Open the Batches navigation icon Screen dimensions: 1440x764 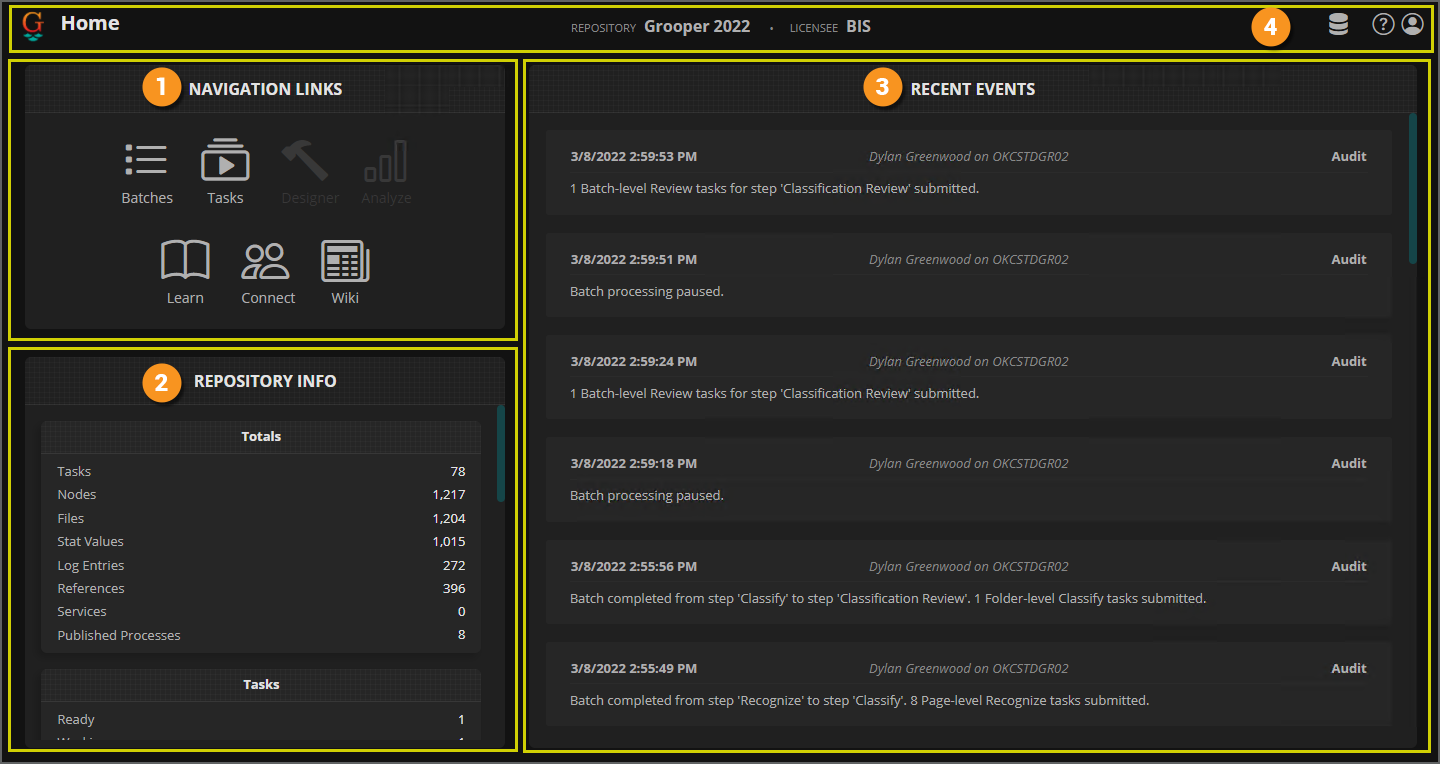point(147,161)
